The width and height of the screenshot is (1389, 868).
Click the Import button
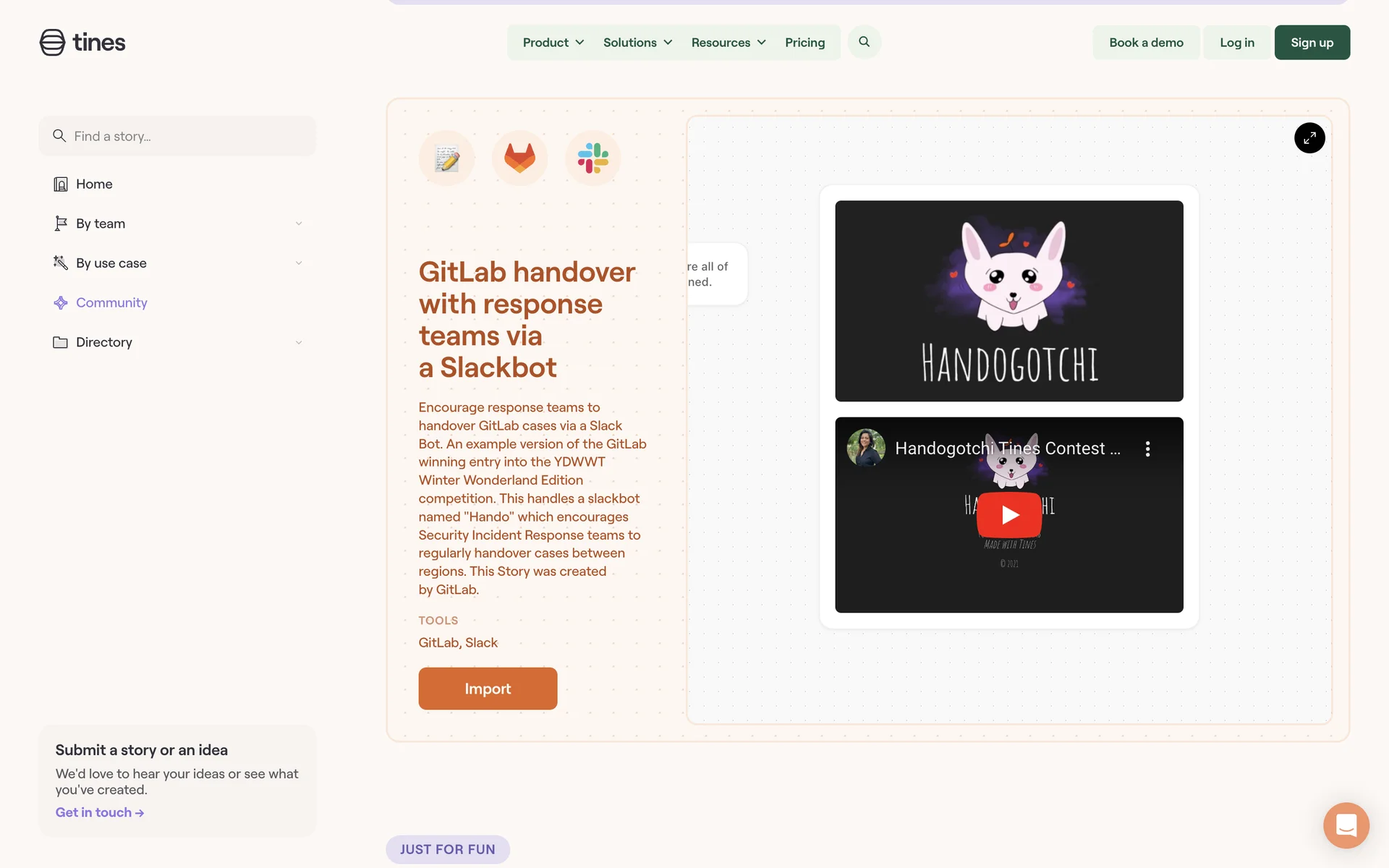488,689
